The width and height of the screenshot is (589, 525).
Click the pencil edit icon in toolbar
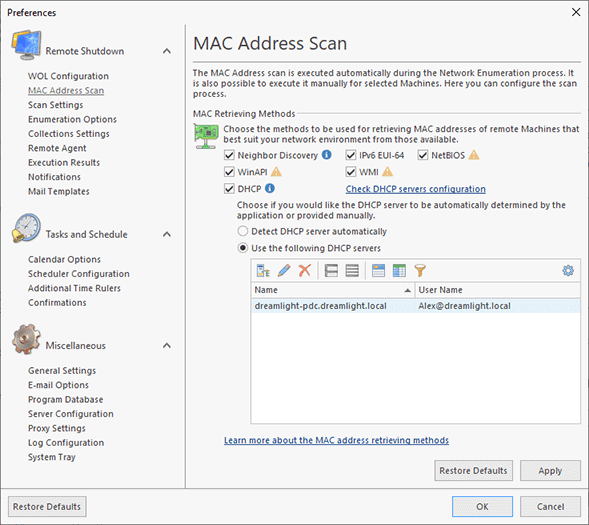[x=284, y=270]
